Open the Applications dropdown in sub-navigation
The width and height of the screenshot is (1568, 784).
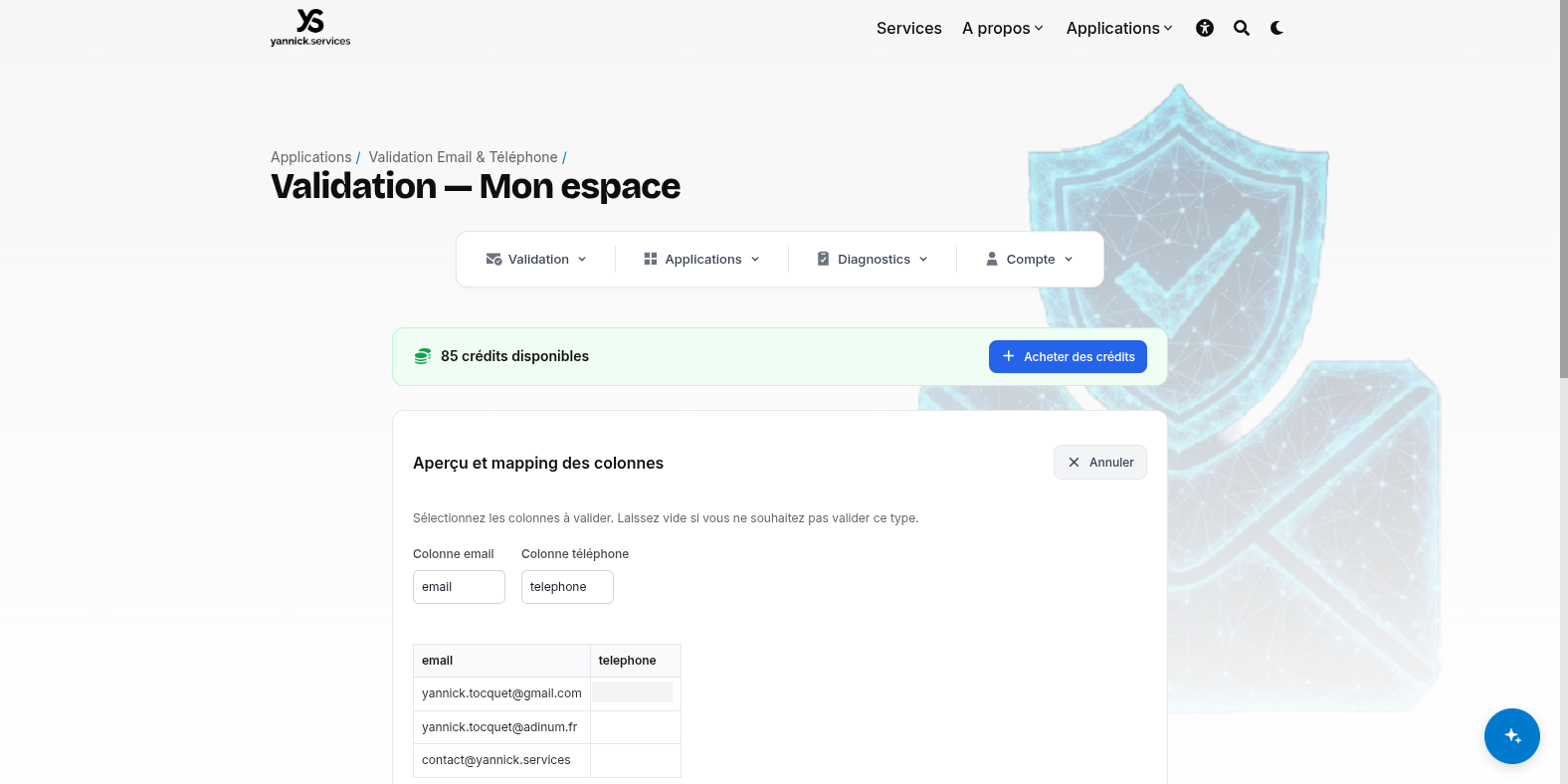coord(702,259)
